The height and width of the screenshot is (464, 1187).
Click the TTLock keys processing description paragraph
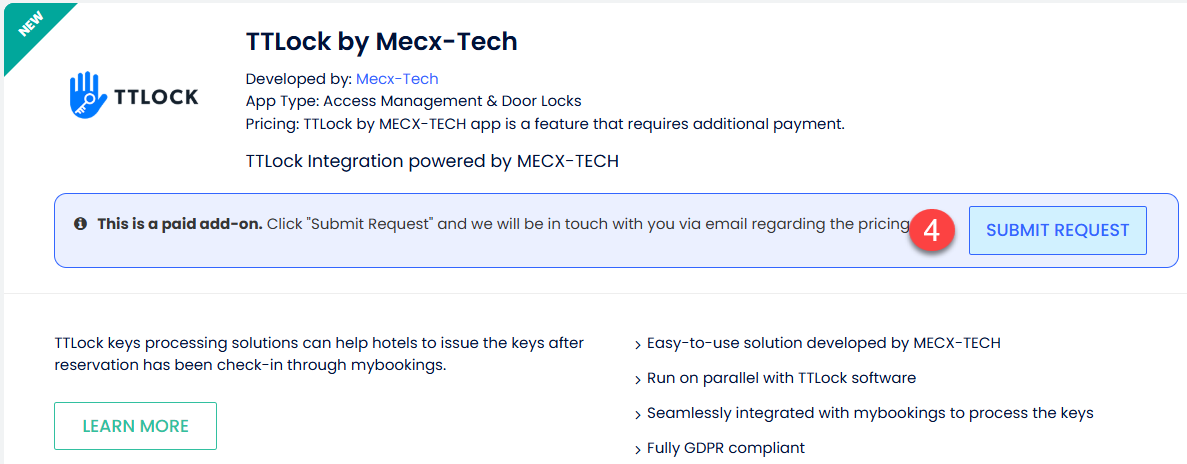tap(319, 354)
